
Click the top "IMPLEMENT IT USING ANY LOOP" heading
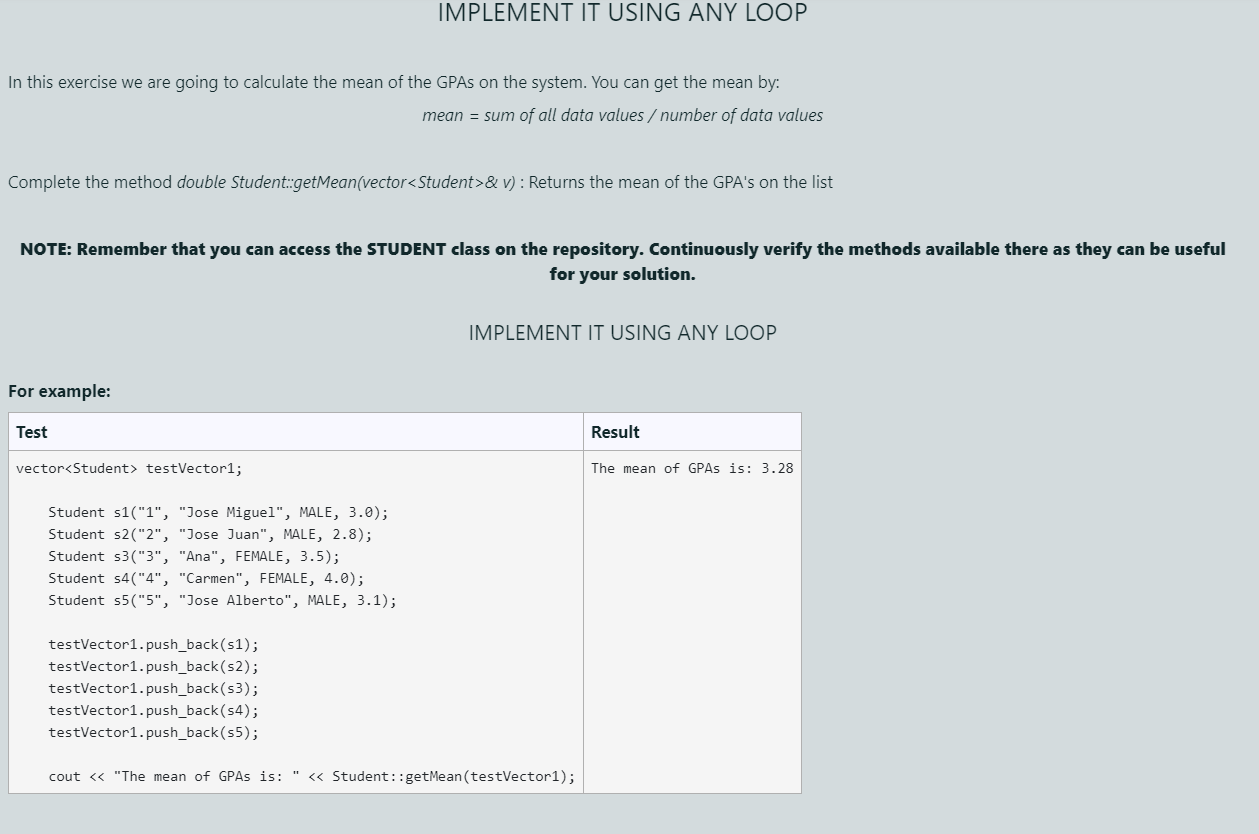(x=622, y=14)
